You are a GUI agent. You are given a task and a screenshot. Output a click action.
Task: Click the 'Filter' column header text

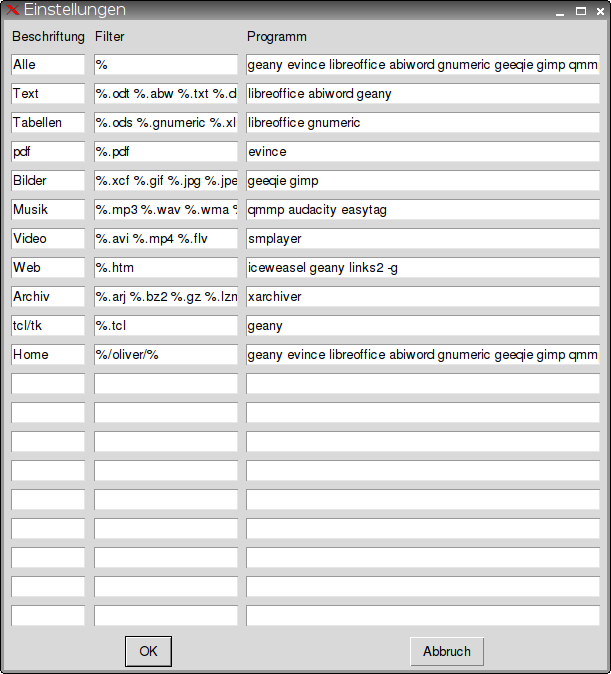(x=110, y=37)
